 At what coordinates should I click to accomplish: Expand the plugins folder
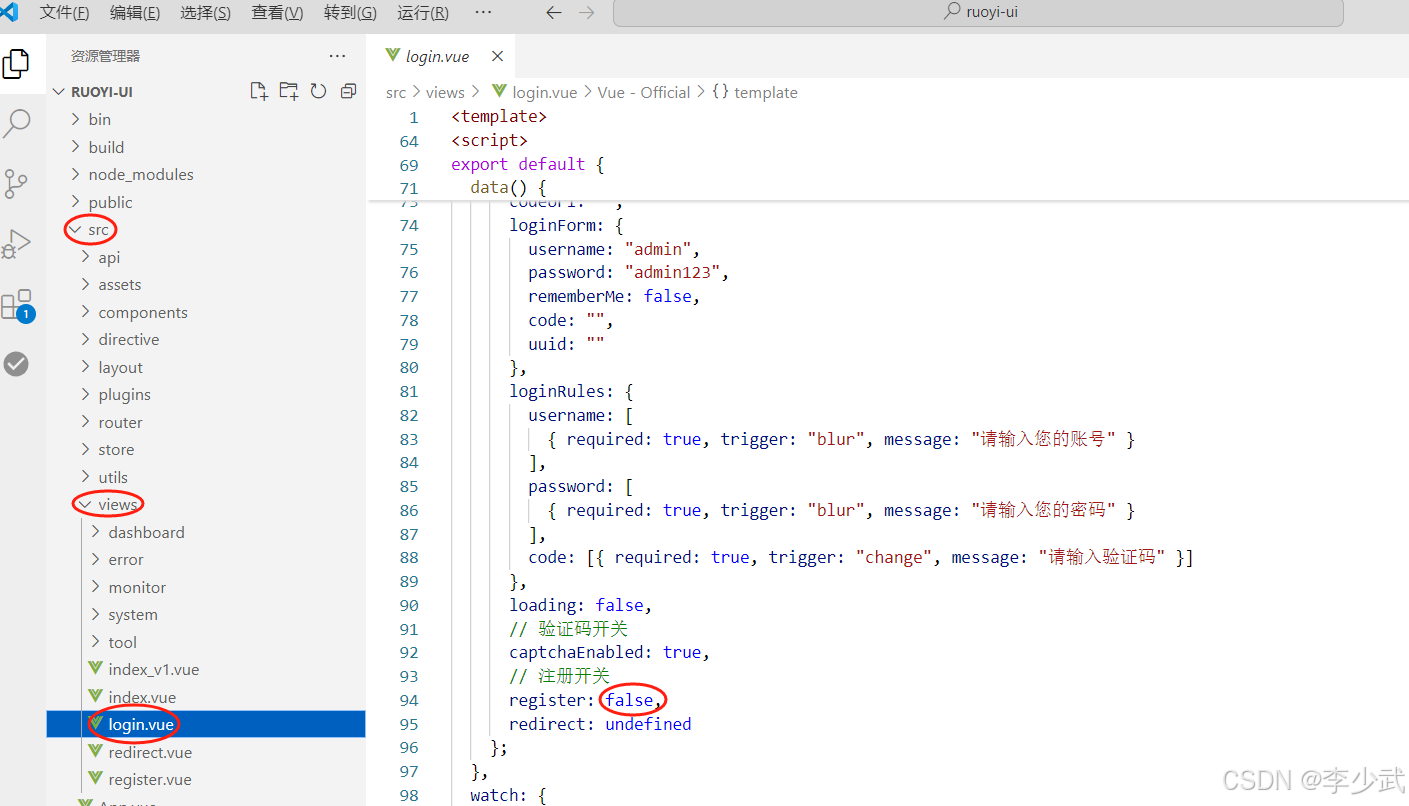point(206,394)
